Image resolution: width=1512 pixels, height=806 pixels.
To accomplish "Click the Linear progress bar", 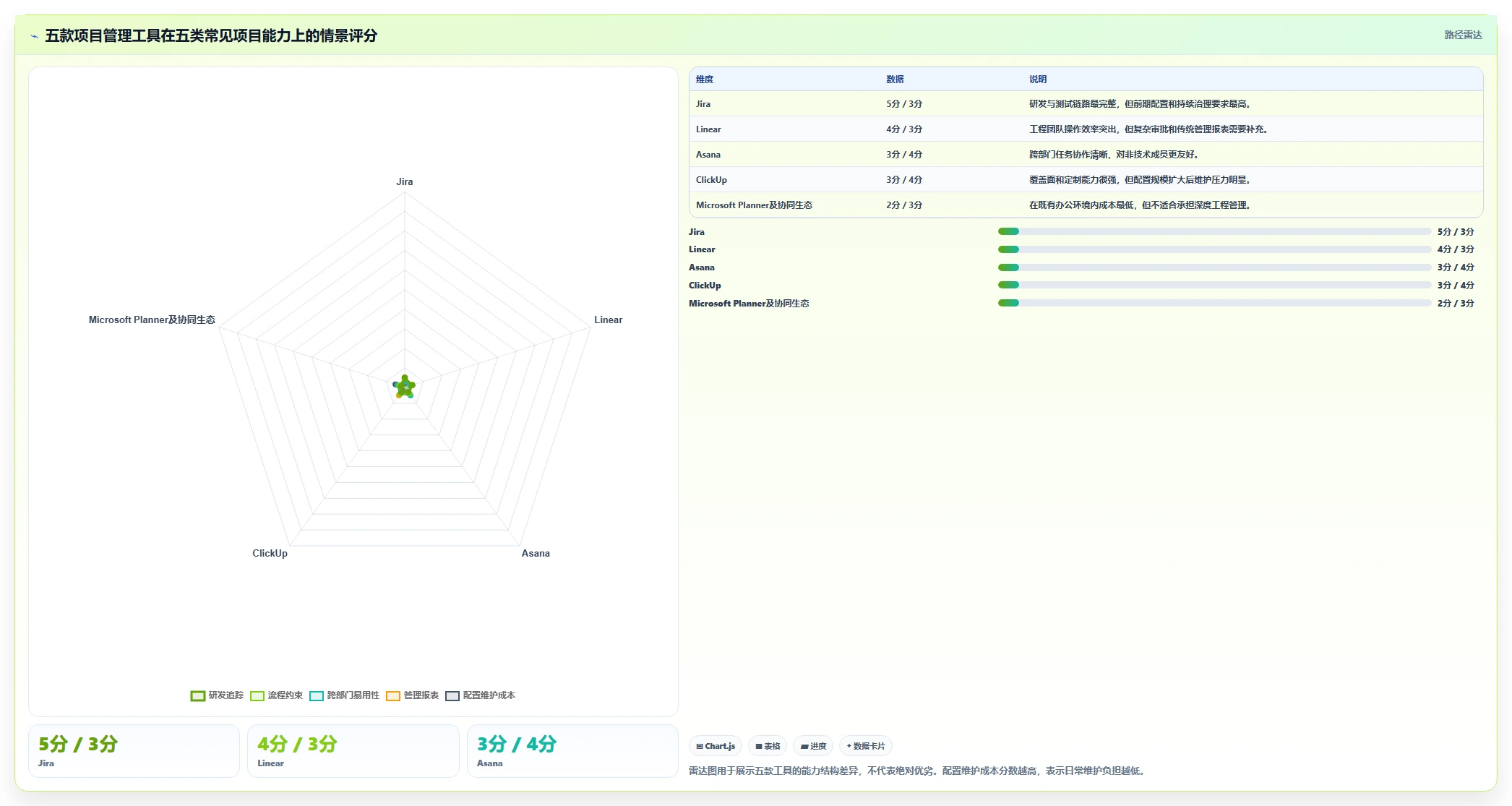I will tap(1214, 249).
